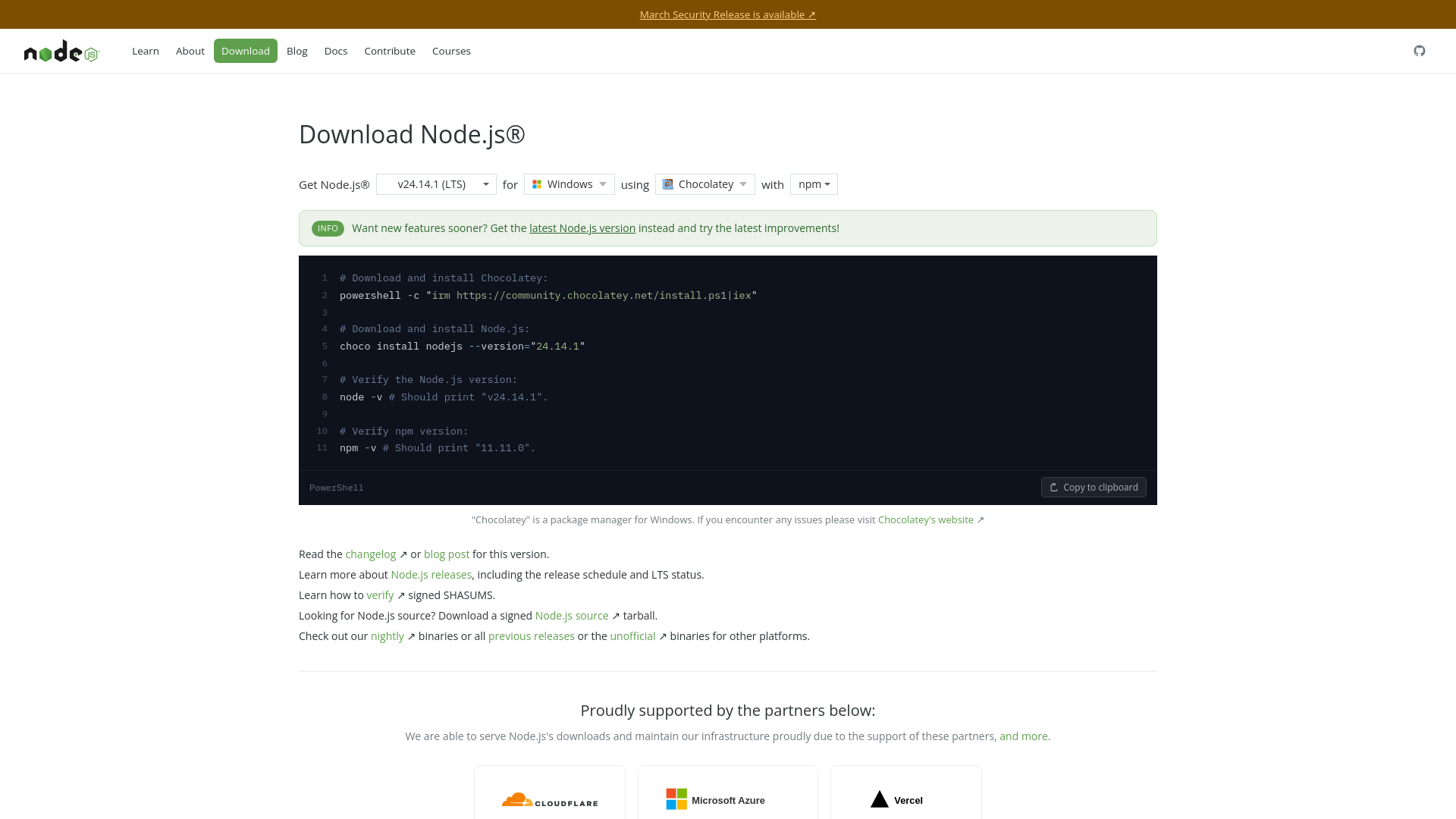Open the blog post link

(447, 554)
